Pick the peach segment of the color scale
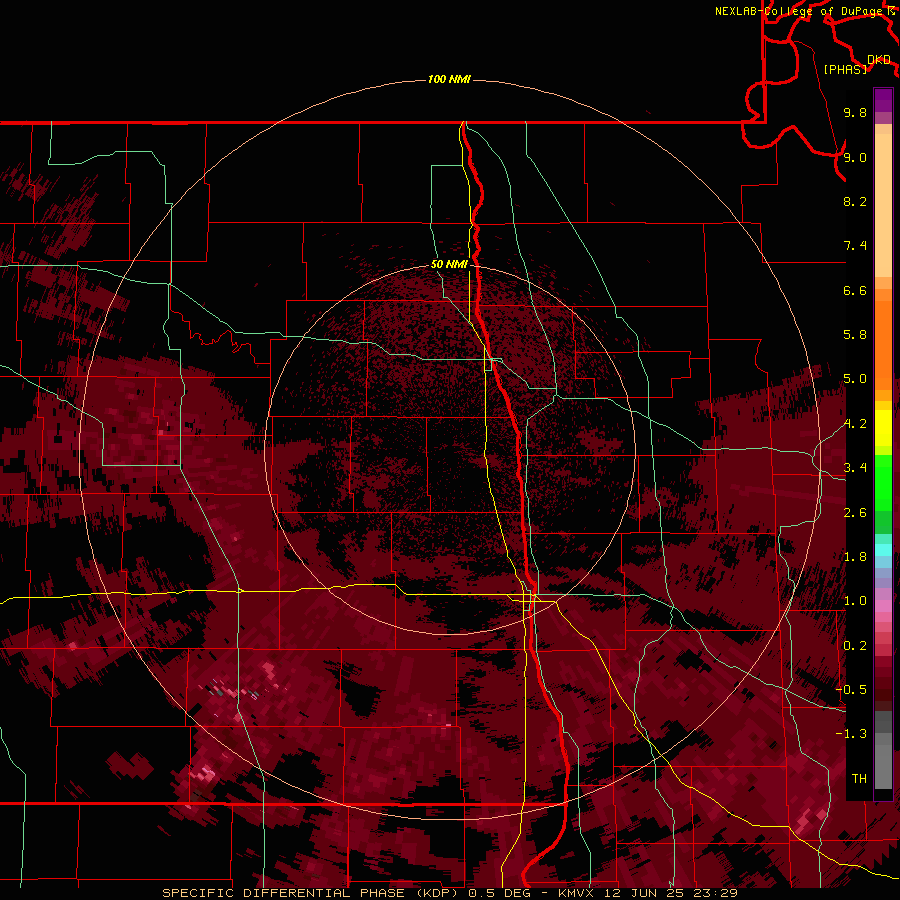 [883, 207]
